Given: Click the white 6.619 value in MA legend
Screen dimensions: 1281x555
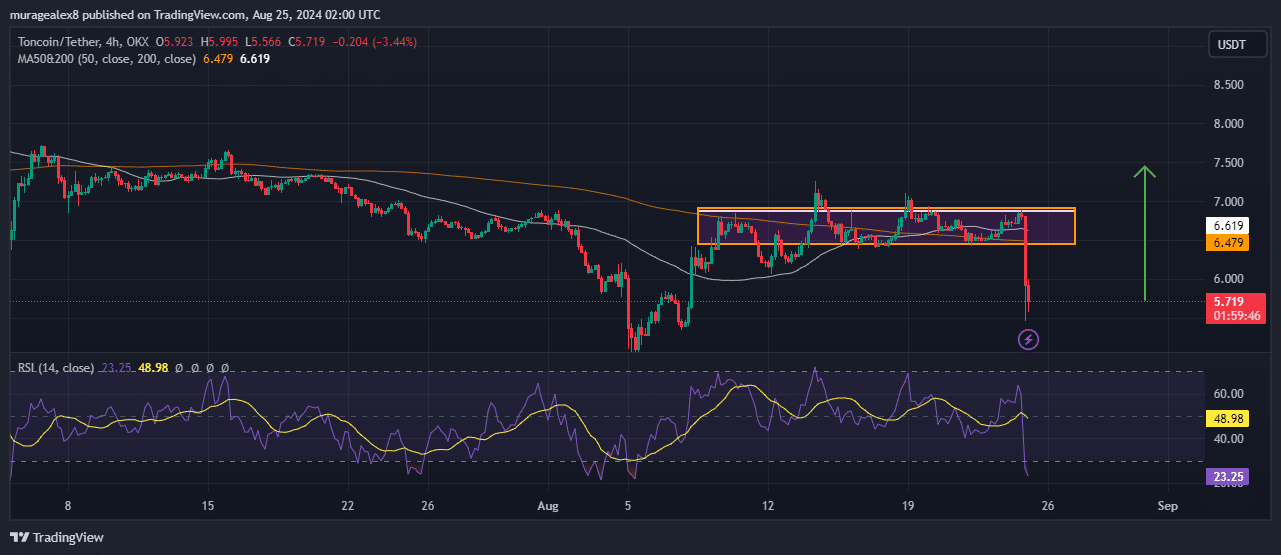Looking at the screenshot, I should coord(255,59).
